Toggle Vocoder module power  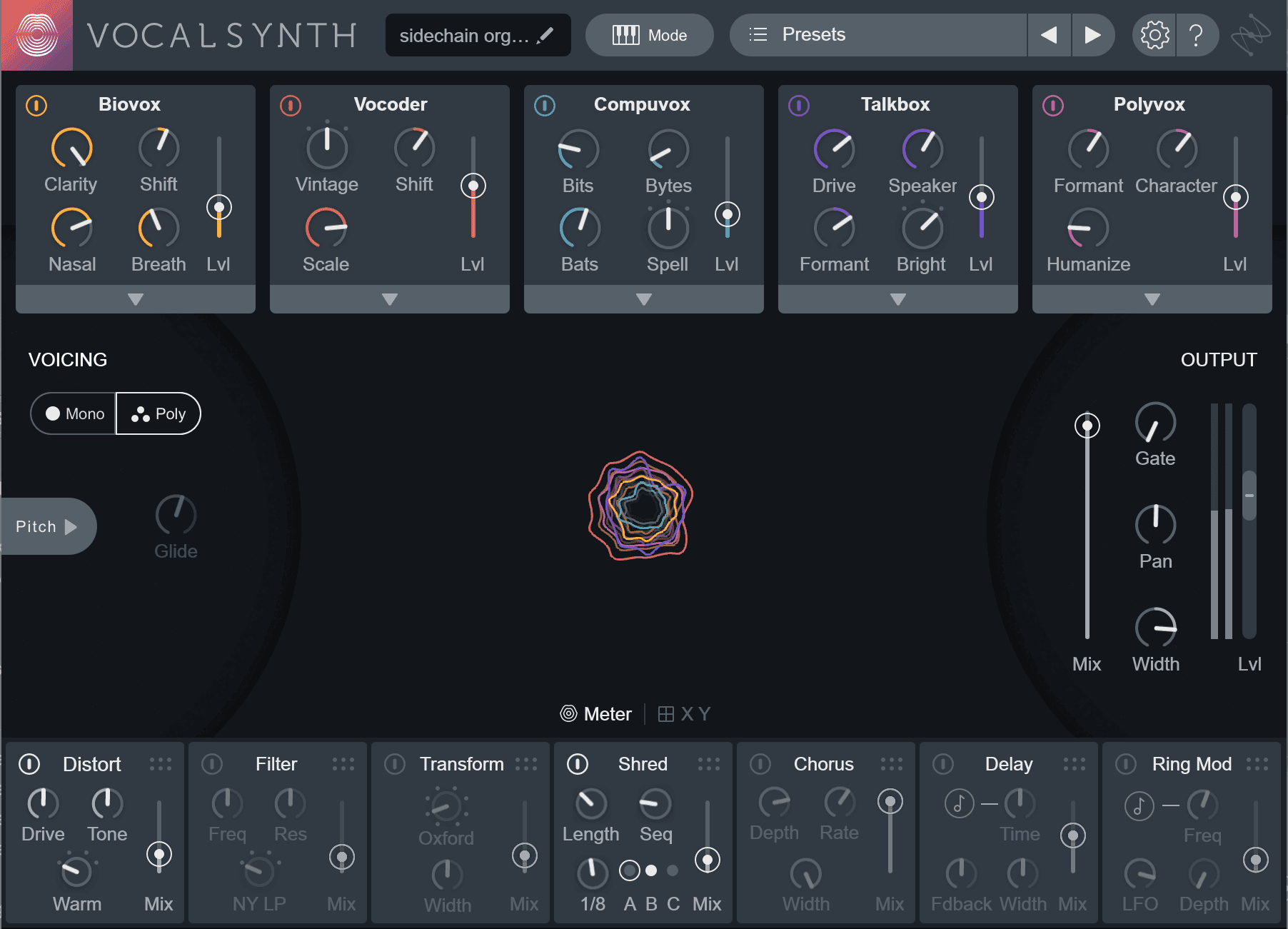coord(291,106)
